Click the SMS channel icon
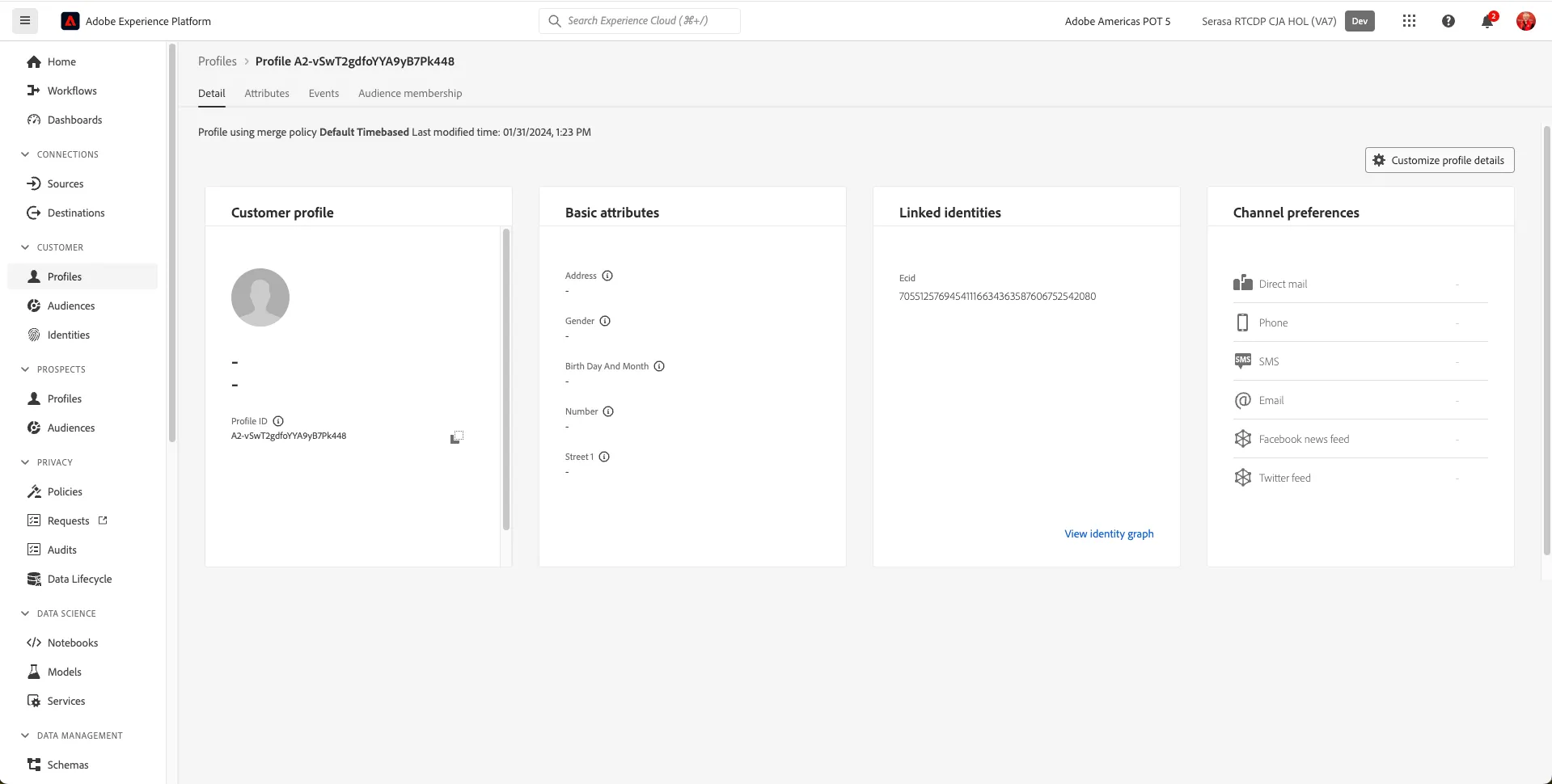 [1243, 361]
